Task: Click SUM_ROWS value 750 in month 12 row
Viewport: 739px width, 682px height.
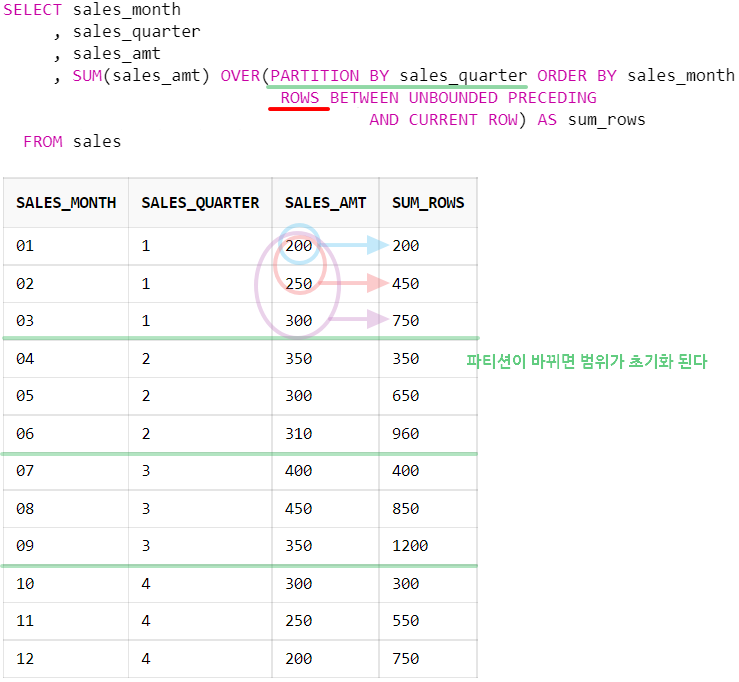Action: (405, 658)
